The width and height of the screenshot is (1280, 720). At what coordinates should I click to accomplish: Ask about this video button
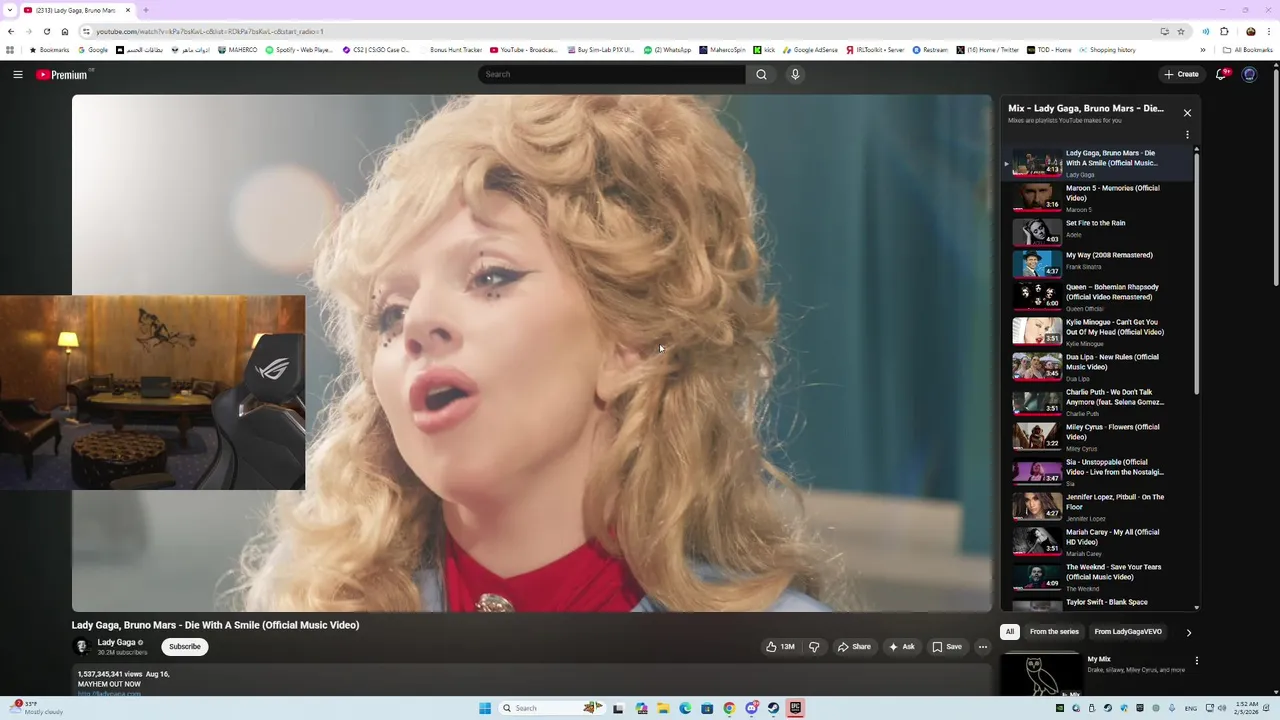902,647
